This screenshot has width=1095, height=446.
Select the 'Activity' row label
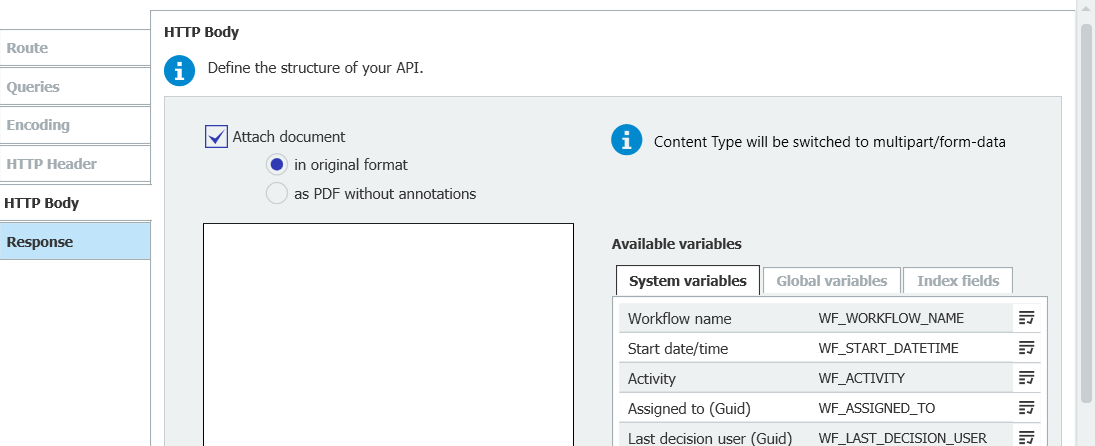(652, 378)
